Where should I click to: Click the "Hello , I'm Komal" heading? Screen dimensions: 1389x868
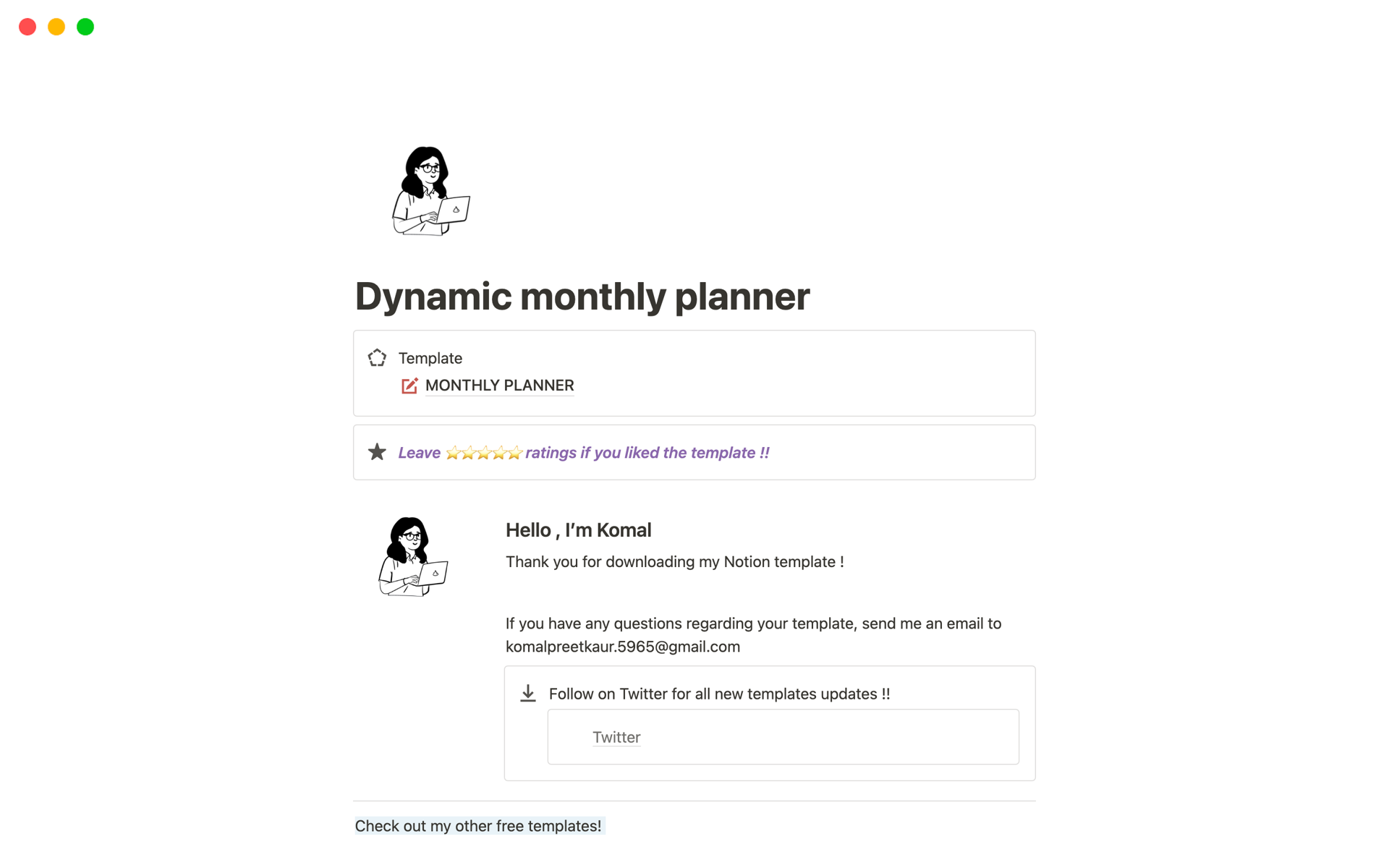pyautogui.click(x=578, y=530)
